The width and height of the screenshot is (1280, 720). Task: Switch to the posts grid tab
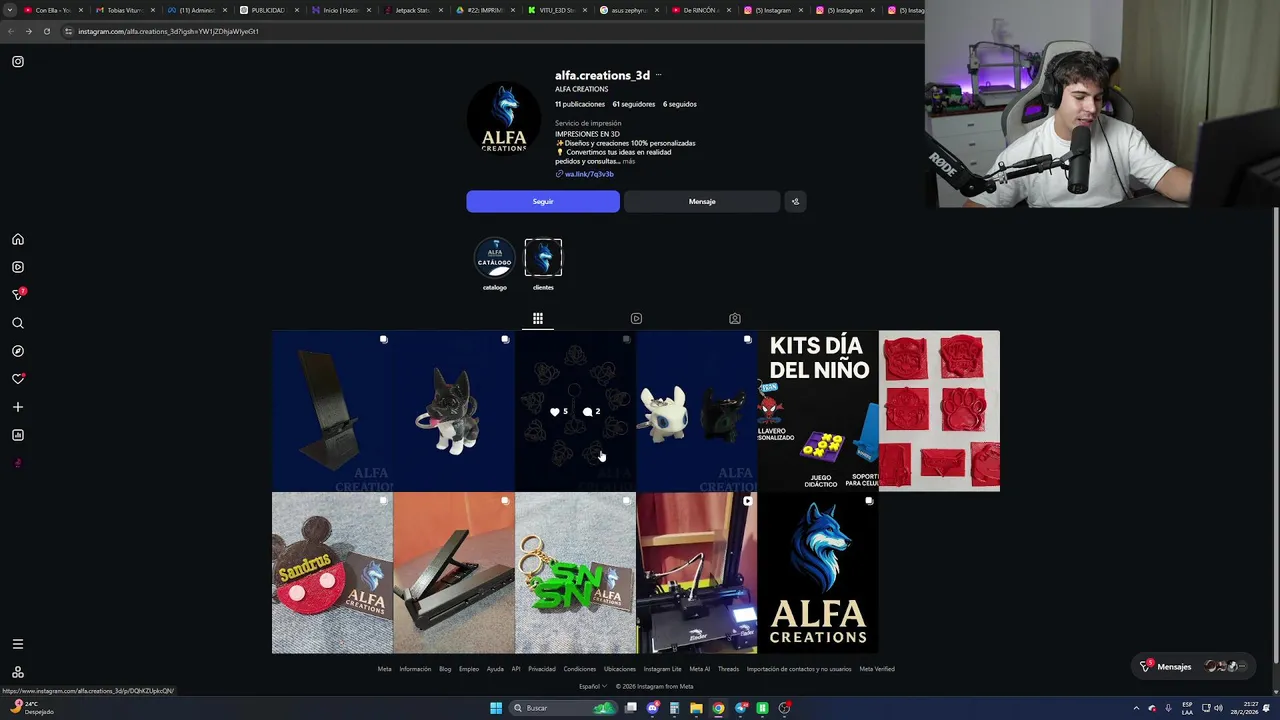coord(538,318)
